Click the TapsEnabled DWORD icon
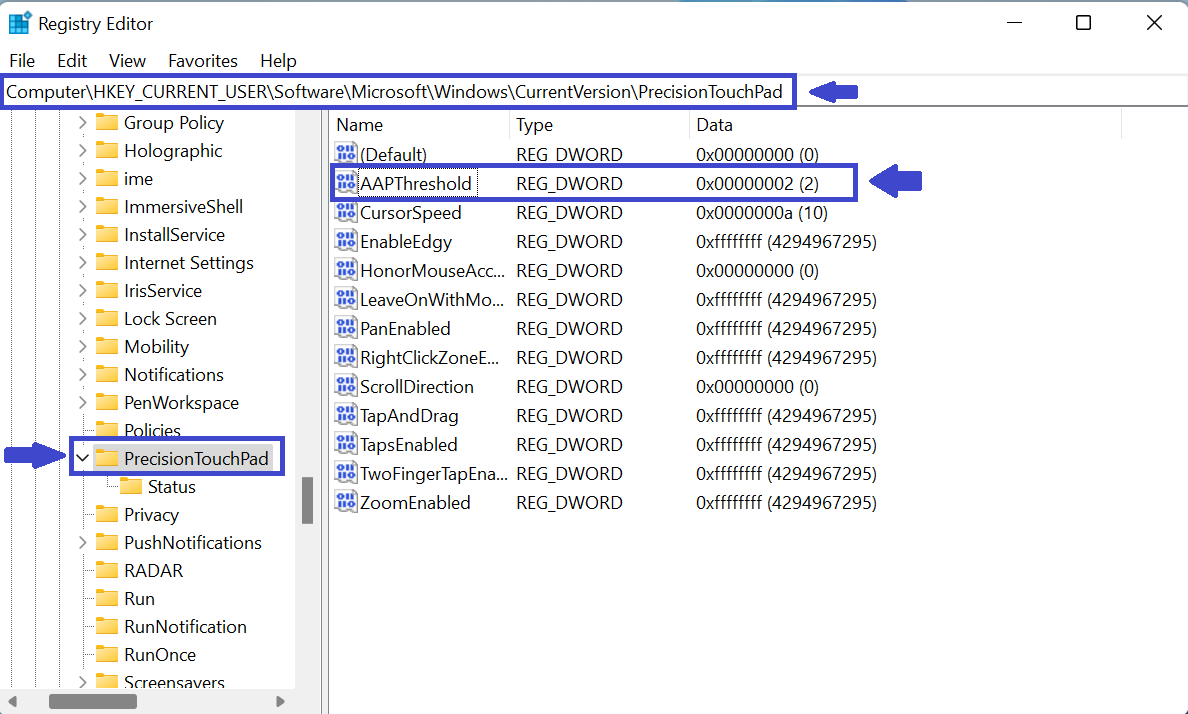1188x714 pixels. click(346, 445)
